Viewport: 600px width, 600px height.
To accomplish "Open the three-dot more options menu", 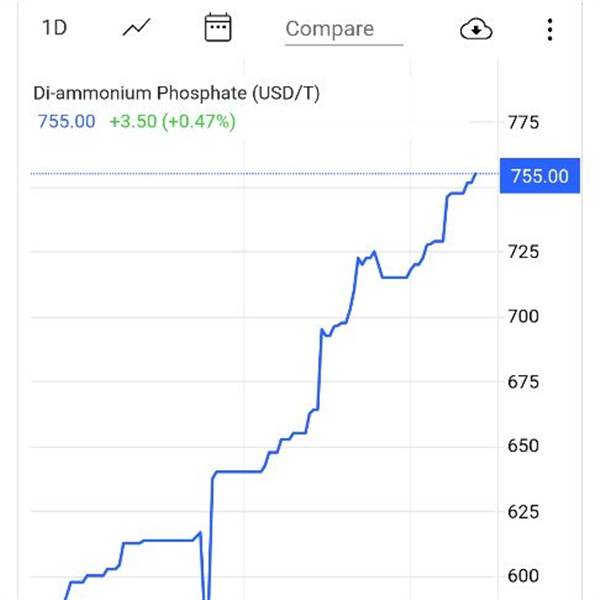I will 550,29.
